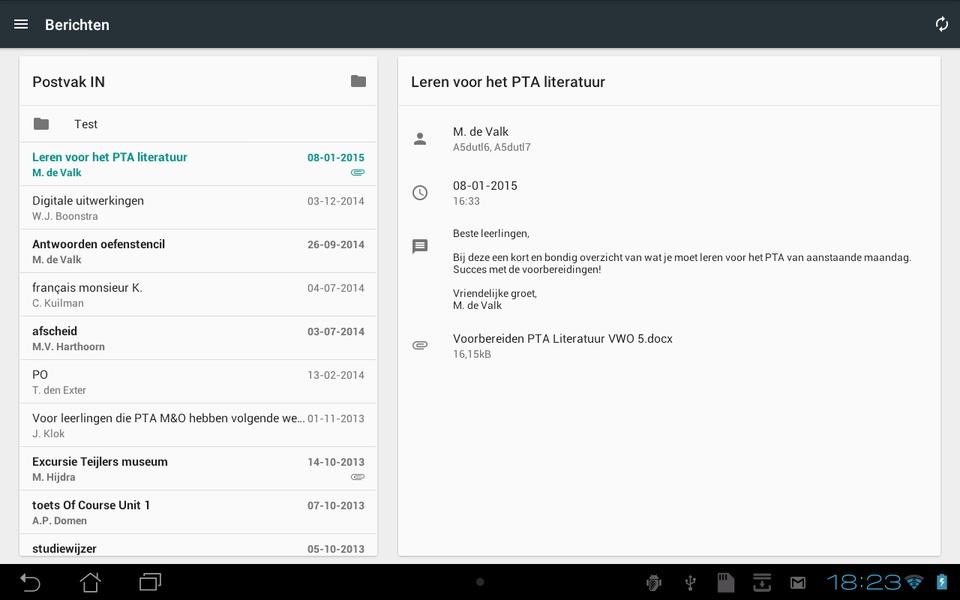Tap the Android home button
Screen dimensions: 960x600
(90, 582)
